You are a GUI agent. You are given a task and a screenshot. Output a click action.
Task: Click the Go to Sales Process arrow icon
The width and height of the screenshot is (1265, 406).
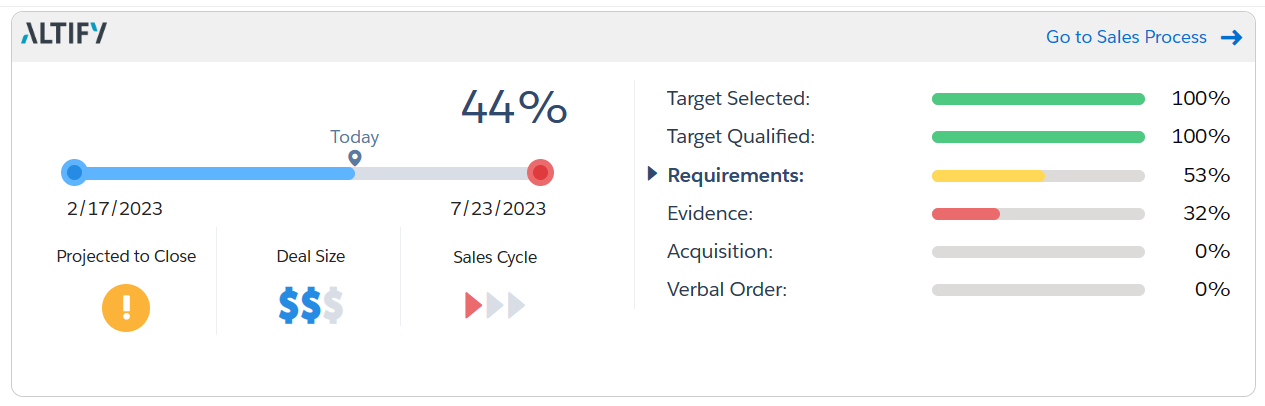tap(1231, 38)
